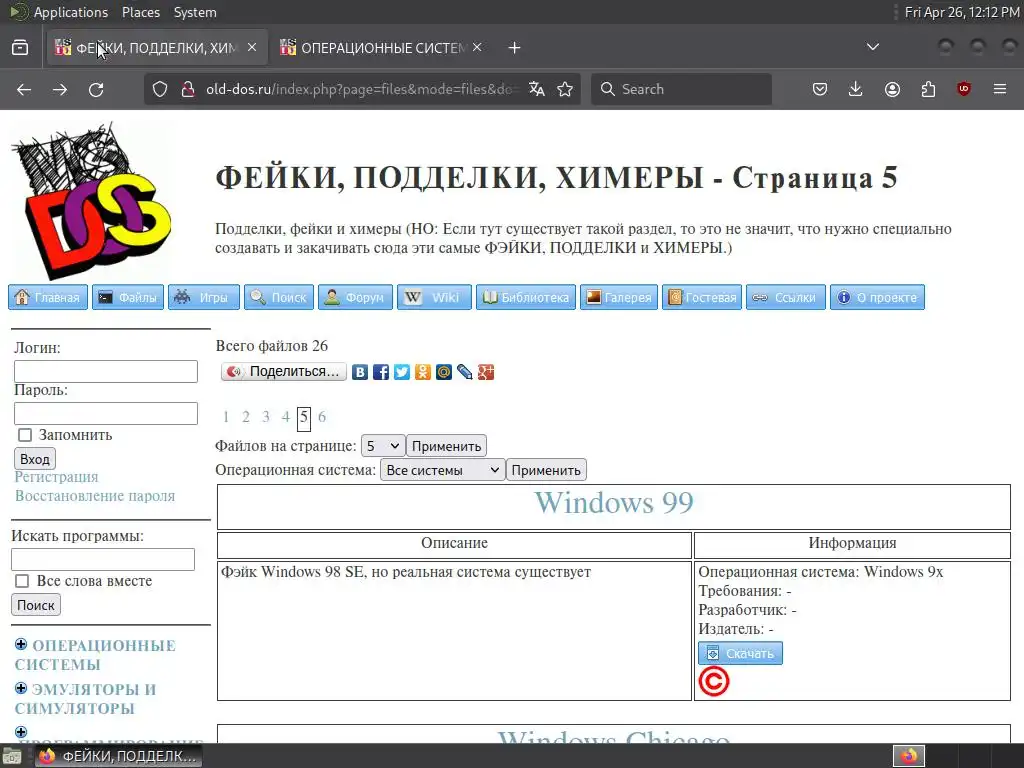Open a new browser tab
Screen dimensions: 1024x768
coord(515,48)
